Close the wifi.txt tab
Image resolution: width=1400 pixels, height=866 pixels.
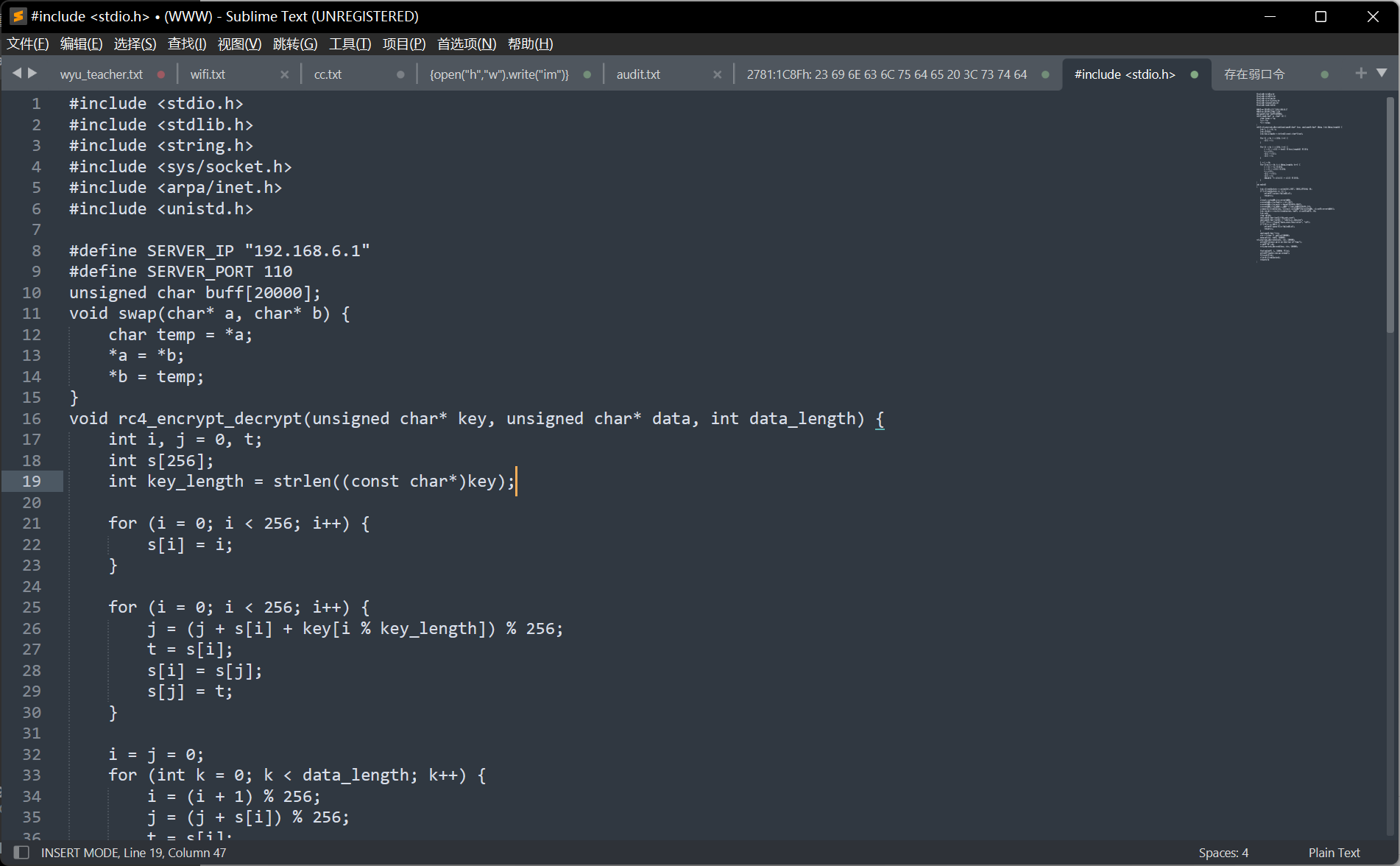pos(284,74)
